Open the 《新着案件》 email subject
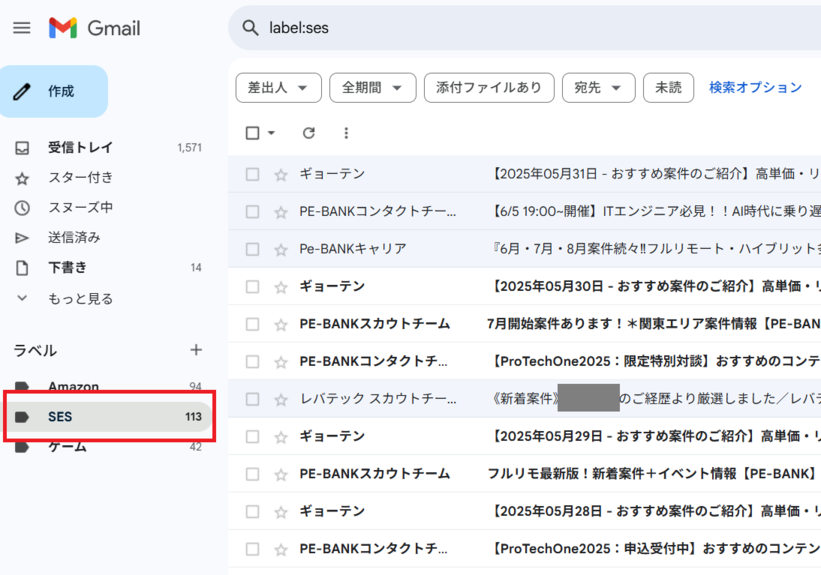Viewport: 821px width, 575px height. 654,399
